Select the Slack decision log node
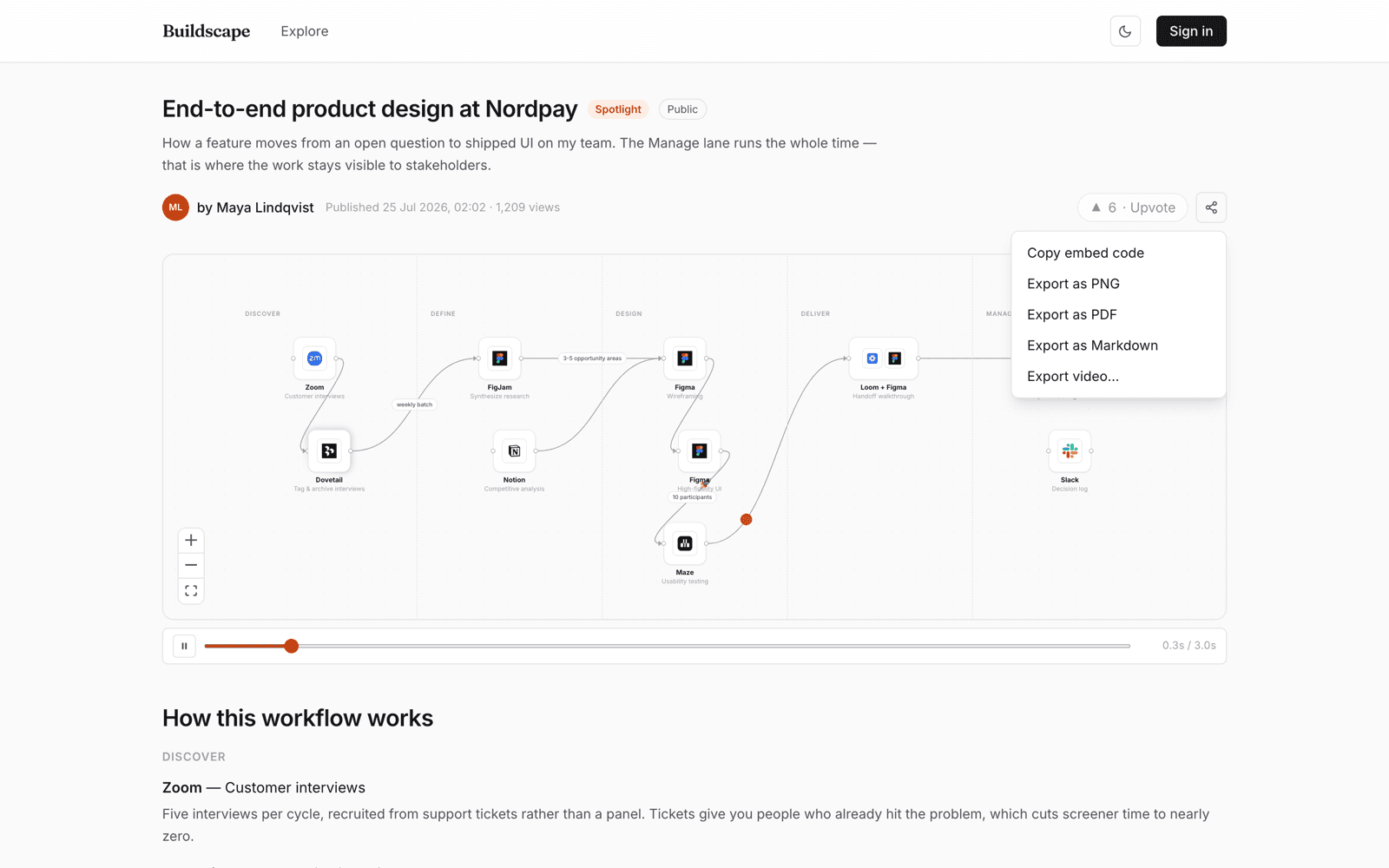Screen dimensions: 1389x868 pyautogui.click(x=1070, y=450)
